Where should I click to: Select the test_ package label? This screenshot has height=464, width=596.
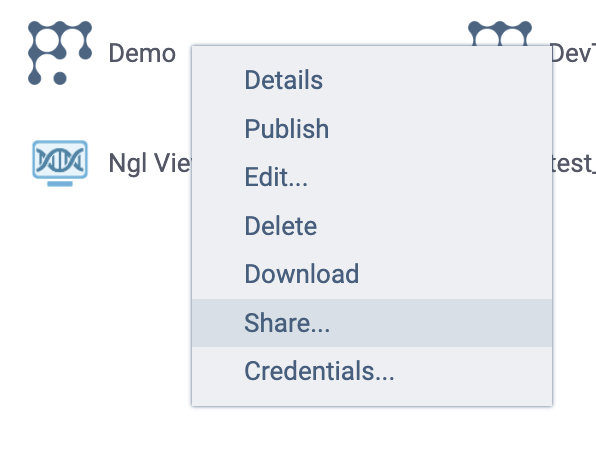click(574, 163)
